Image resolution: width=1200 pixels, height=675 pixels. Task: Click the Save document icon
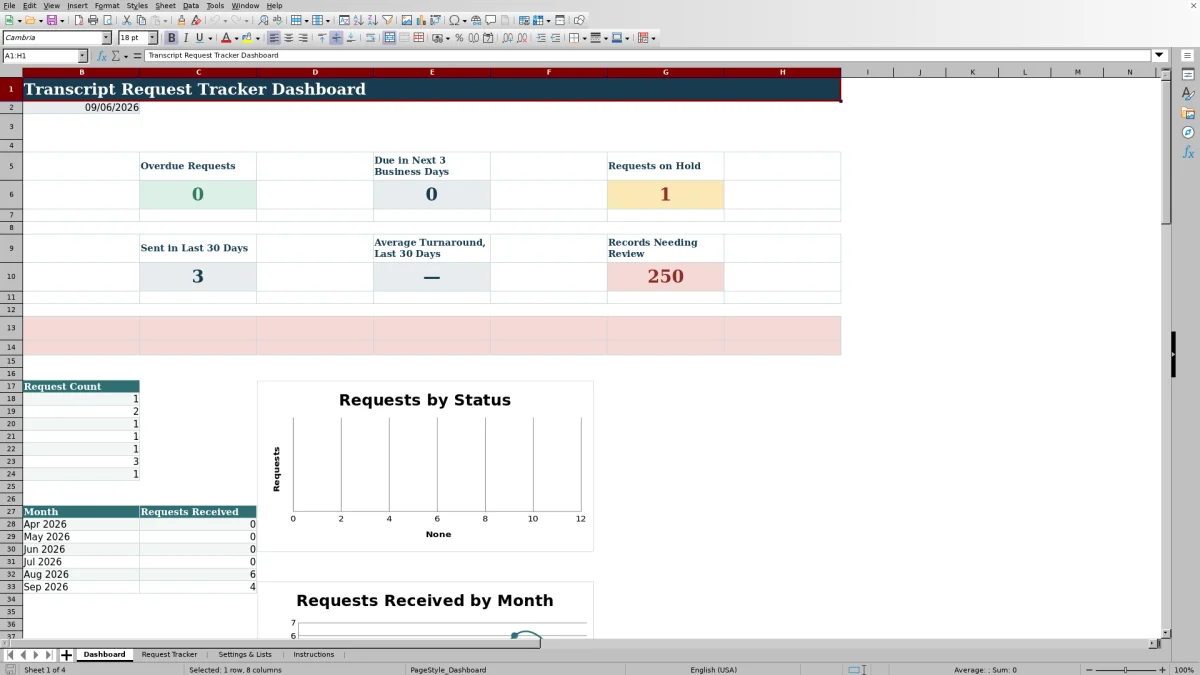[x=50, y=20]
